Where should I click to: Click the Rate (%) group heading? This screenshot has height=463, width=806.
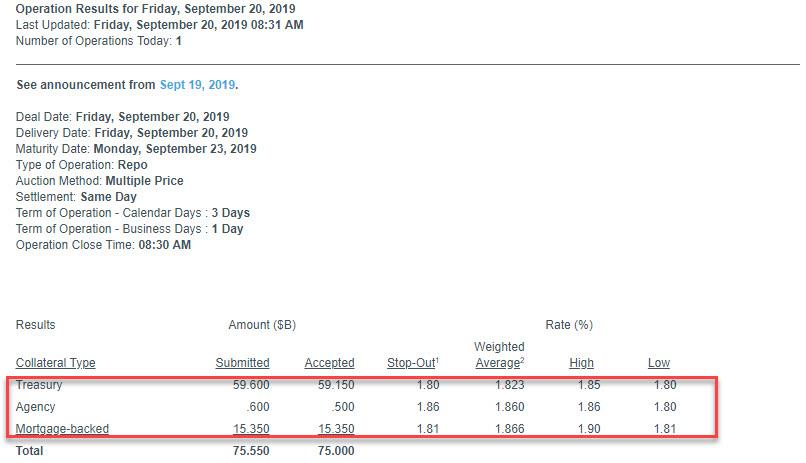coord(569,325)
